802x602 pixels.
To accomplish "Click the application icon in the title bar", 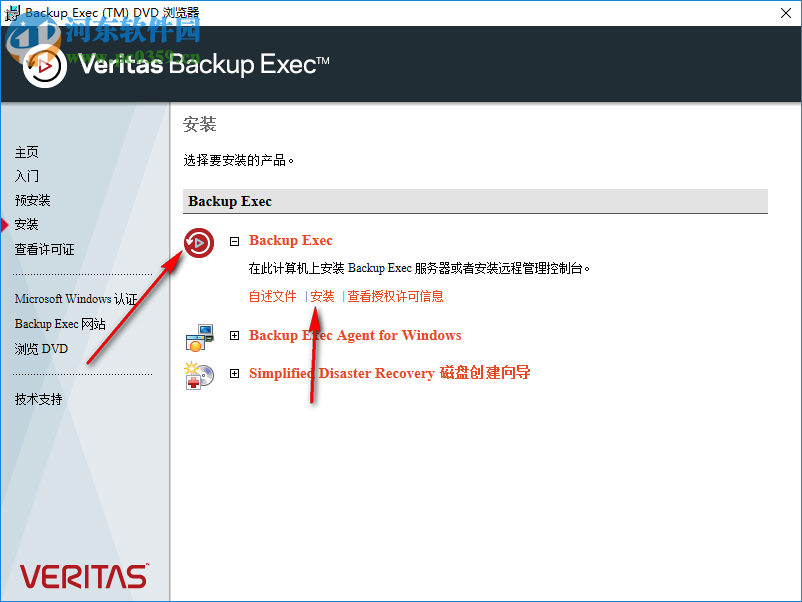I will (x=14, y=13).
